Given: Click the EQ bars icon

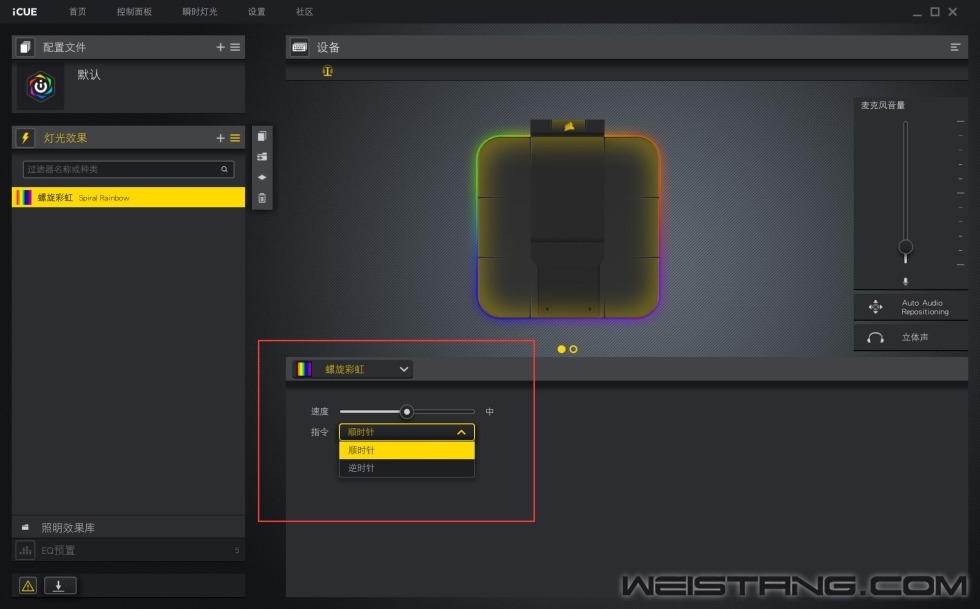Looking at the screenshot, I should (x=25, y=550).
